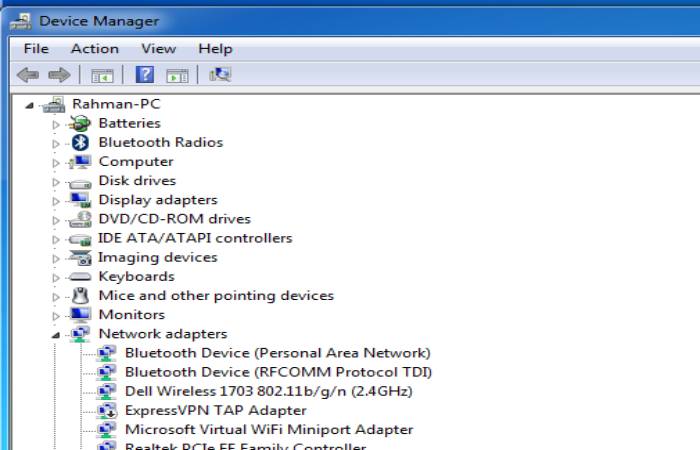Select Mice and other pointing devices label

coord(216,296)
